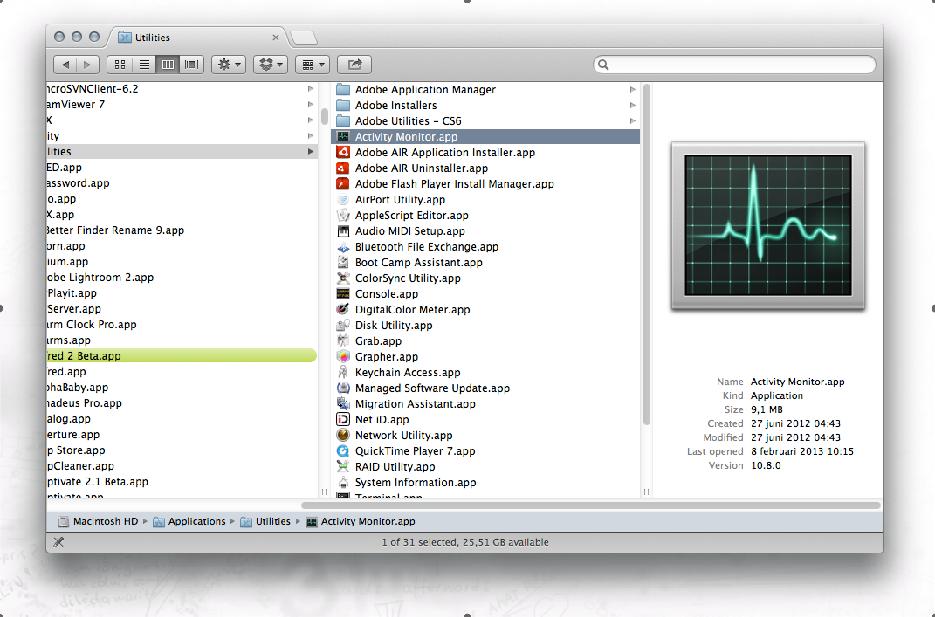The image size is (935, 617).
Task: Select the Clock Pro.app row
Action: [182, 324]
